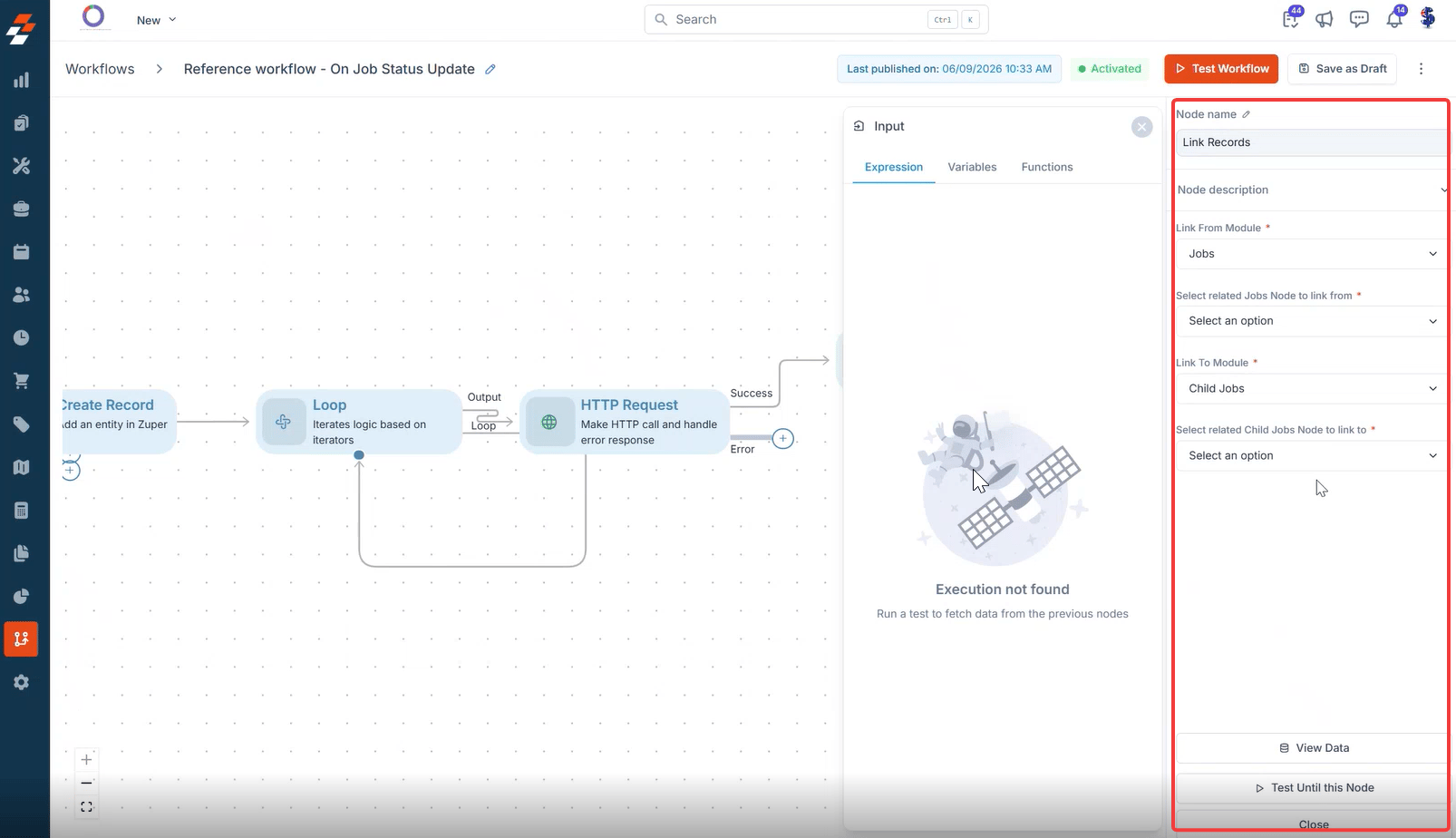This screenshot has height=838, width=1456.
Task: Expand the Node description section
Action: (x=1311, y=190)
